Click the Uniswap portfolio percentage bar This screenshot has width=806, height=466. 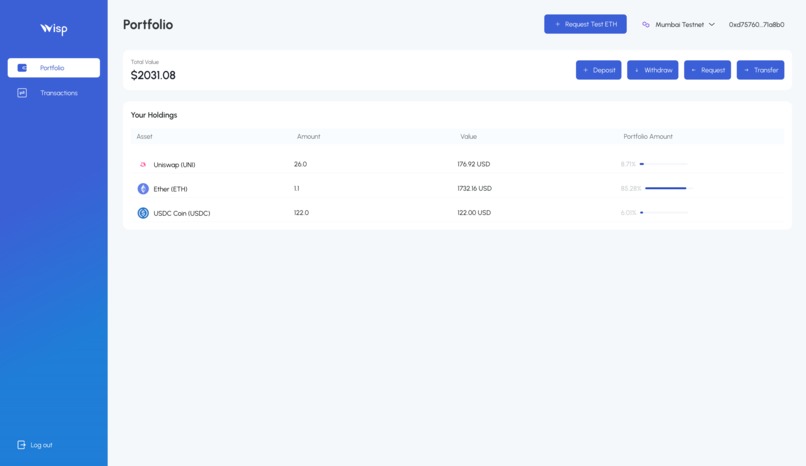(666, 164)
